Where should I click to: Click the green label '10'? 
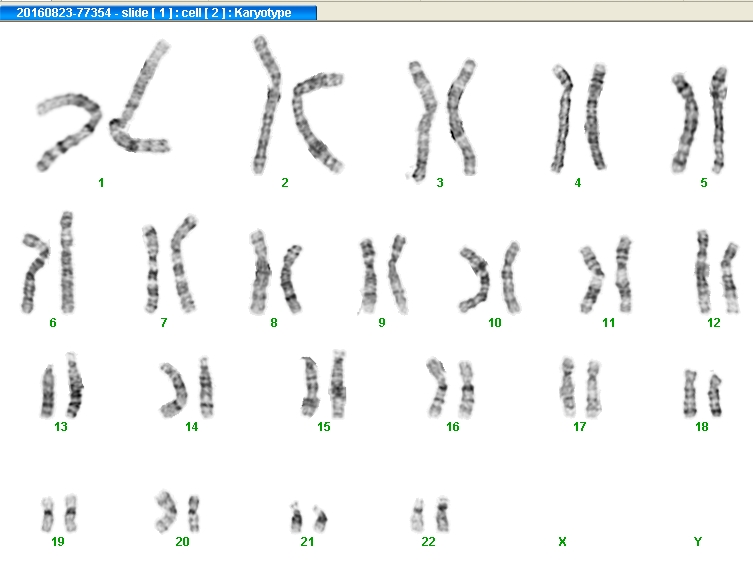click(495, 323)
